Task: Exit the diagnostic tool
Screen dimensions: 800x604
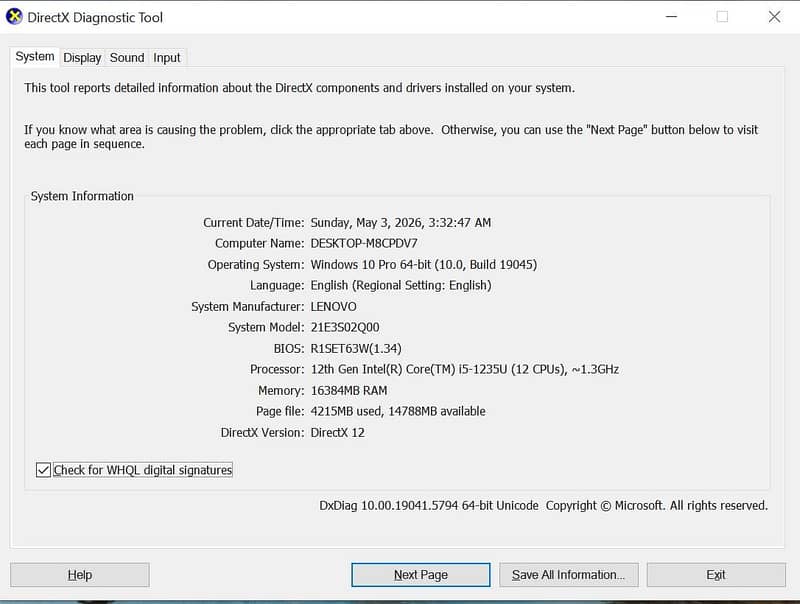Action: coord(716,575)
